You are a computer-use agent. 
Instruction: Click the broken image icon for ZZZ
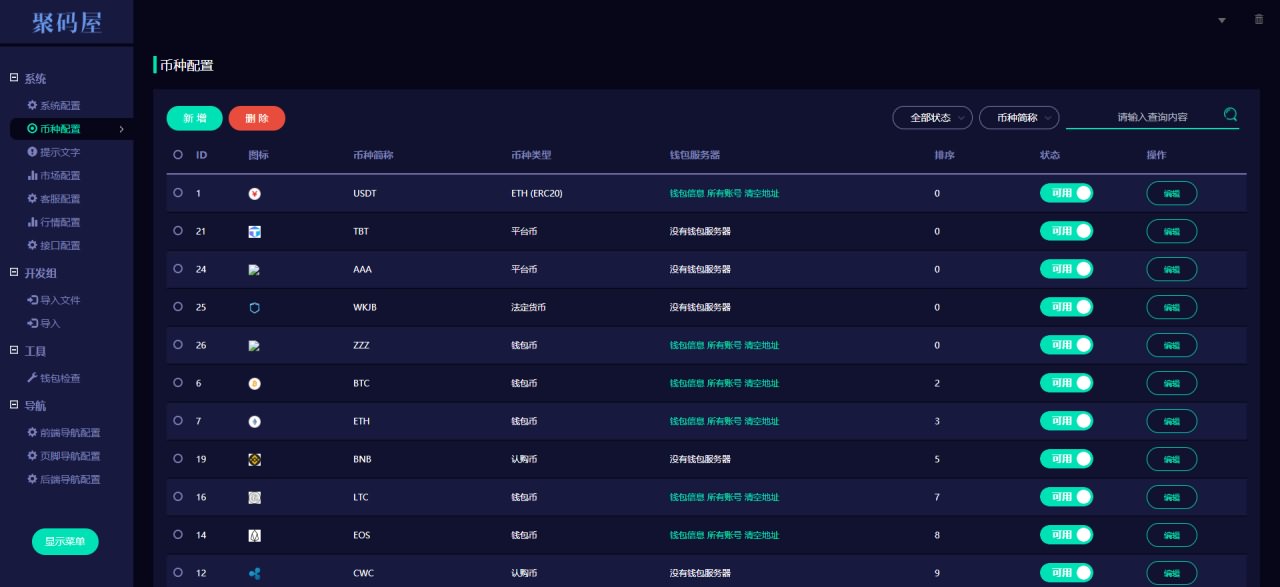click(x=254, y=345)
